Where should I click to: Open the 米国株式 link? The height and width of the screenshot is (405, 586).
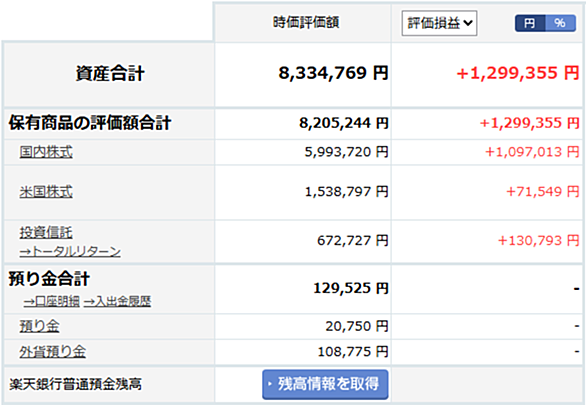pos(46,192)
